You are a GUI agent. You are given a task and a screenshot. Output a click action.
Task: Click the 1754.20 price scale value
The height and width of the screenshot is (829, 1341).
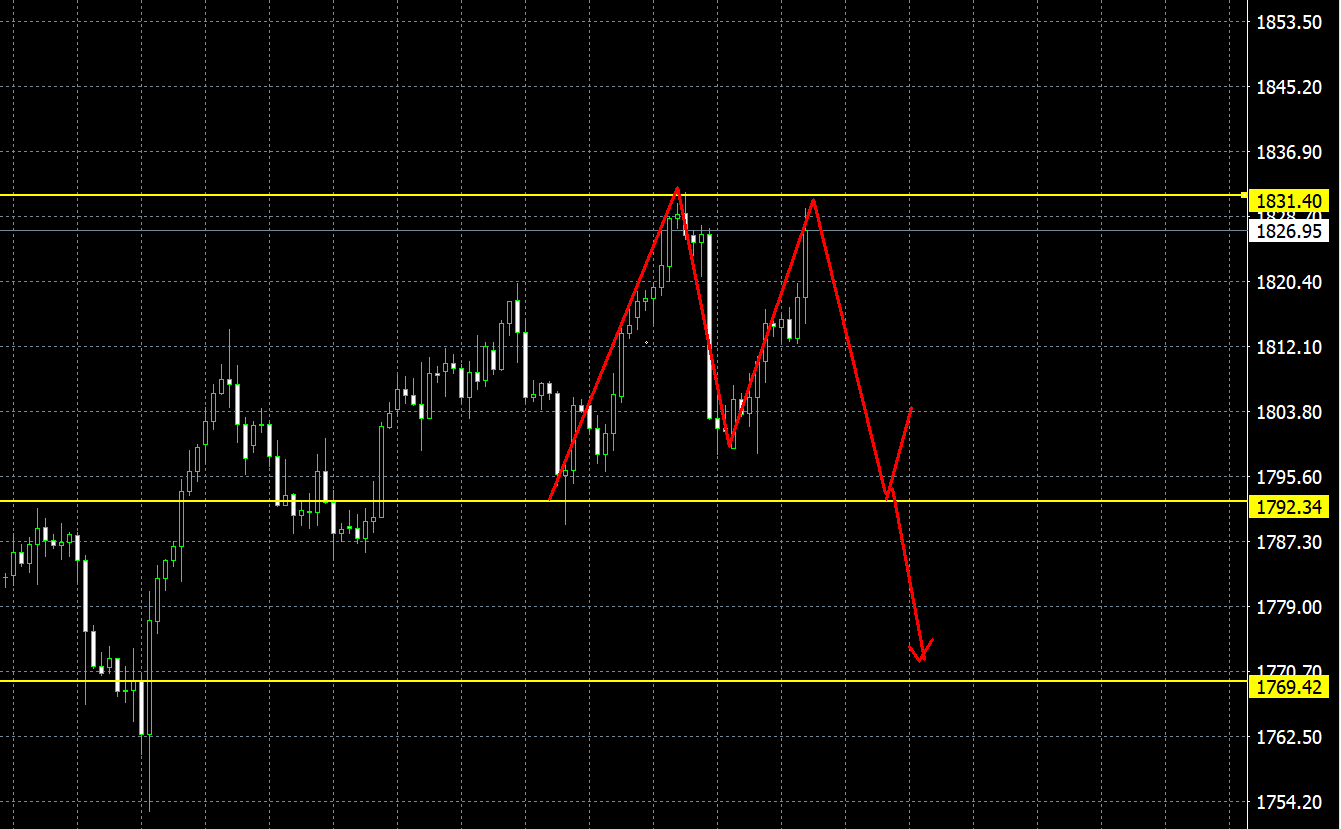1289,802
